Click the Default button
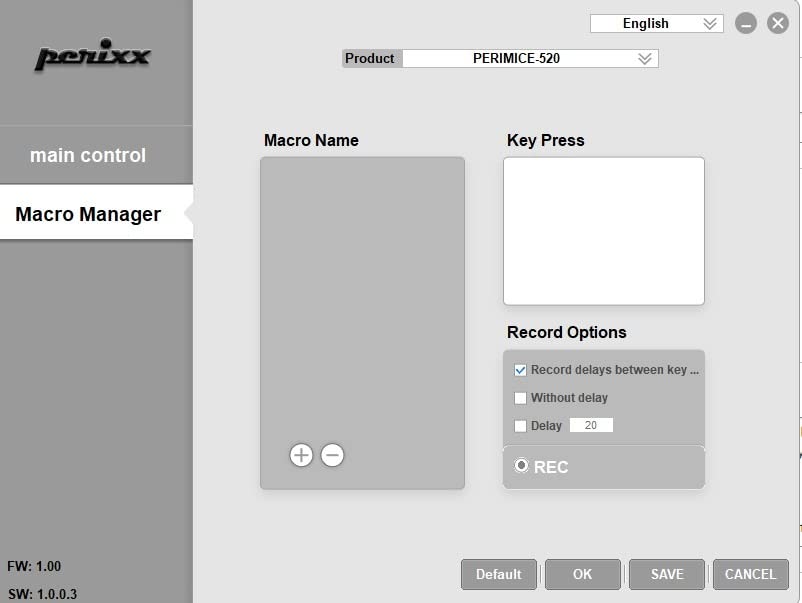The height and width of the screenshot is (603, 802). [x=499, y=574]
